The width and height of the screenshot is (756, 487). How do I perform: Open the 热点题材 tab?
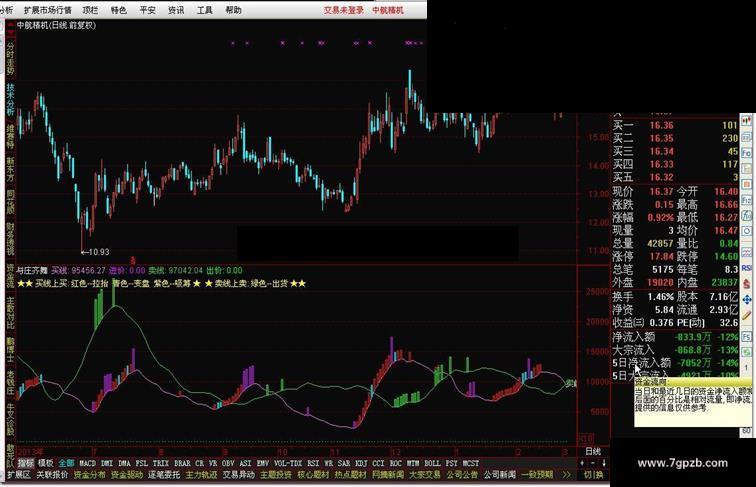(x=351, y=474)
